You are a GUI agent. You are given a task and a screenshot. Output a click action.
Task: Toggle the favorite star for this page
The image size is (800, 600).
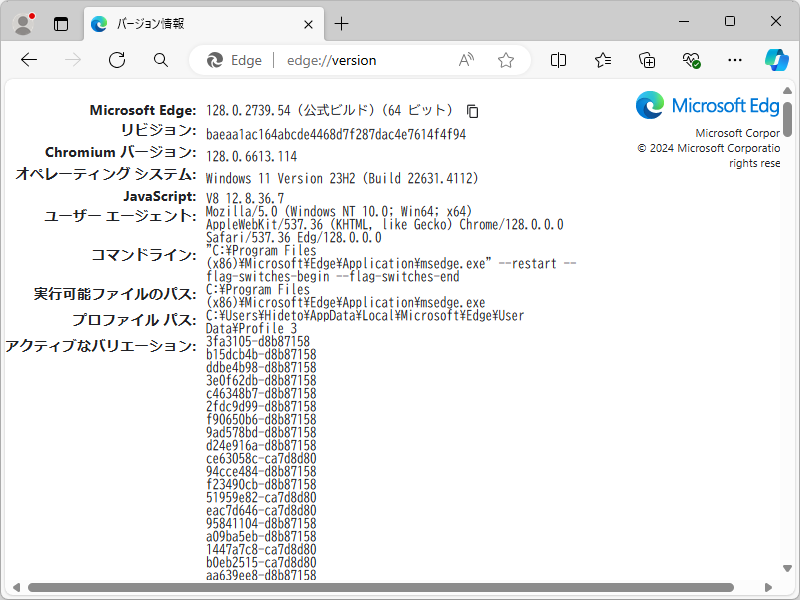(506, 60)
